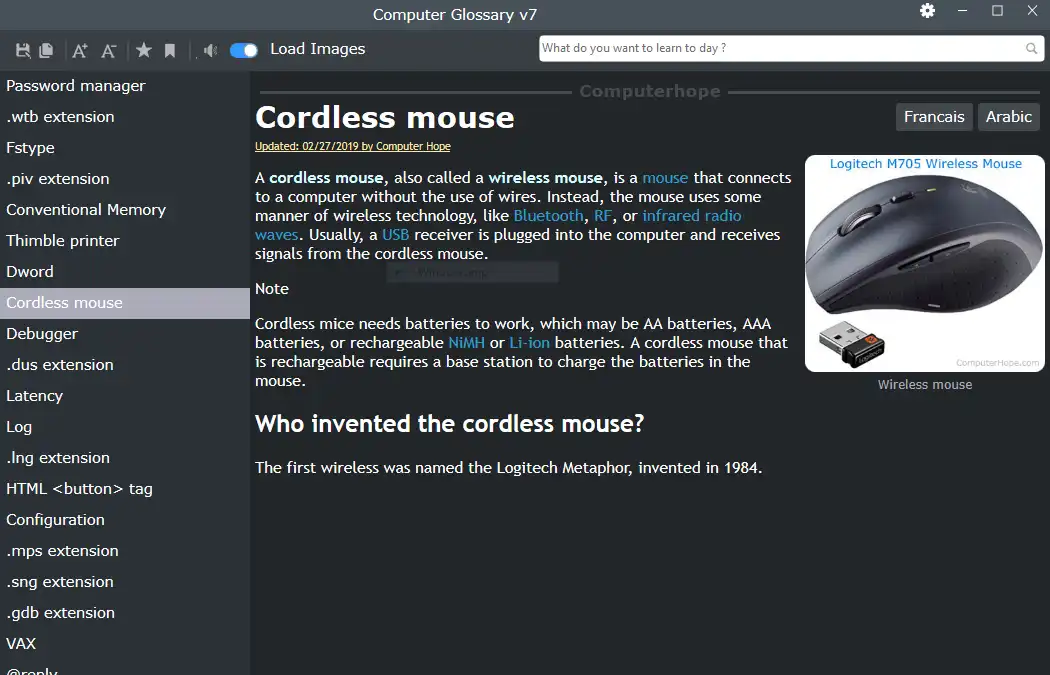Click the 'Wireless mouse' image caption
The height and width of the screenshot is (675, 1050).
(925, 384)
